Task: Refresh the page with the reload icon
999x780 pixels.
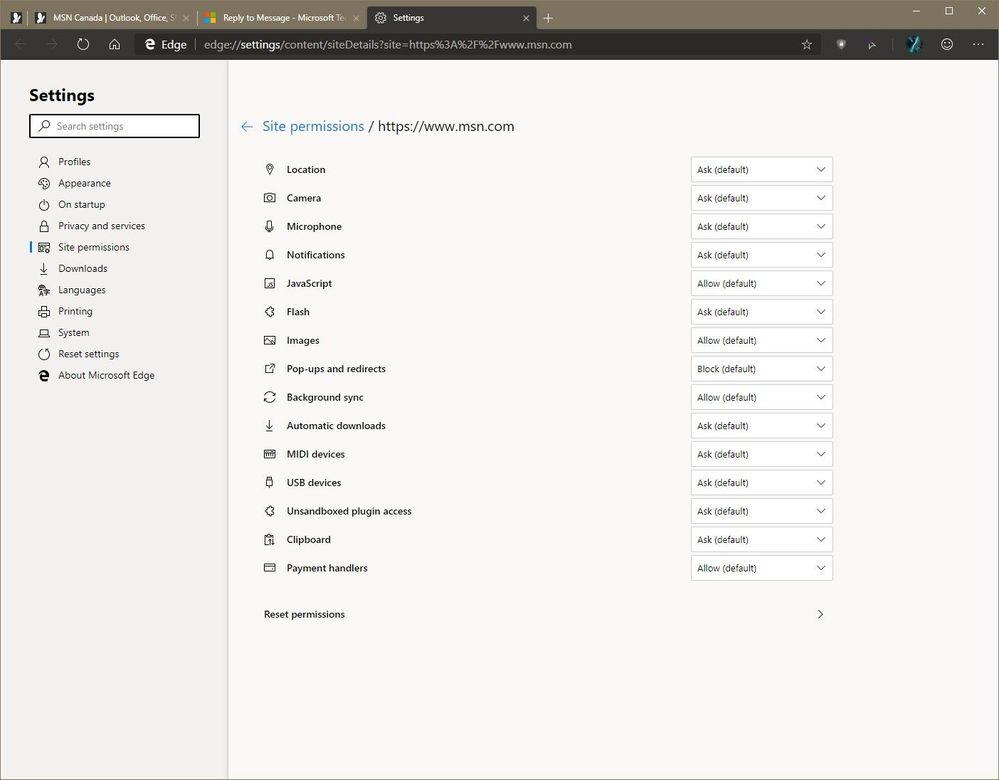Action: 83,45
